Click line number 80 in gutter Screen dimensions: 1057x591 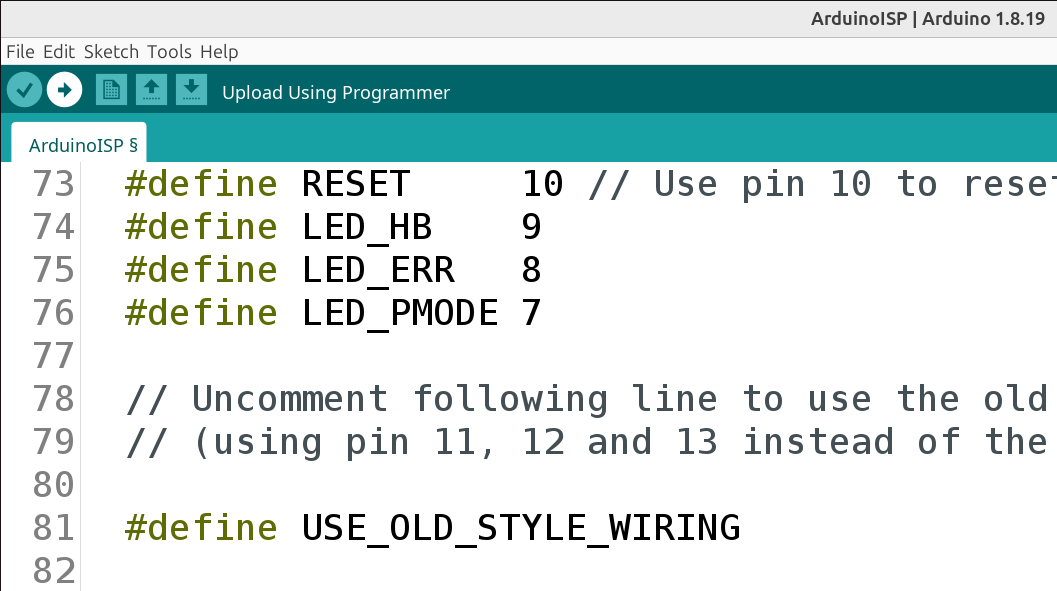[53, 485]
